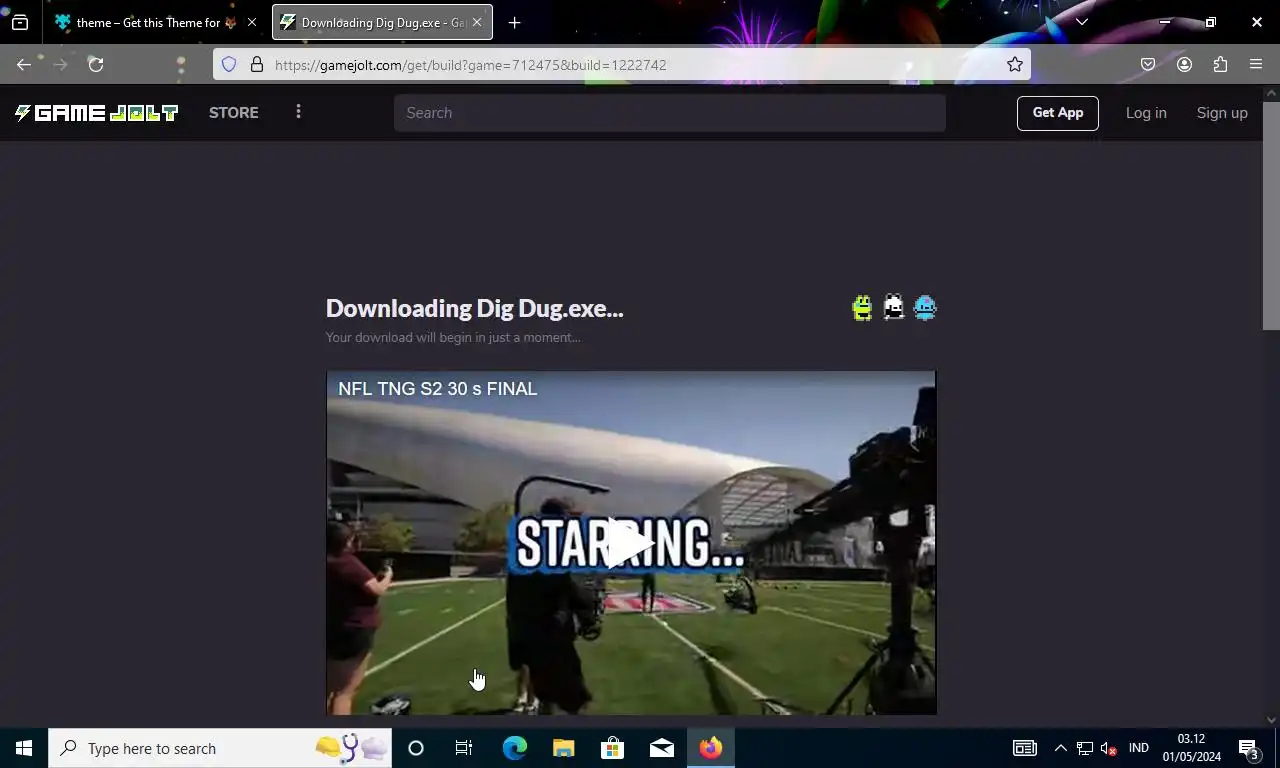Open the Firefox account icon
This screenshot has width=1280, height=768.
(1184, 64)
